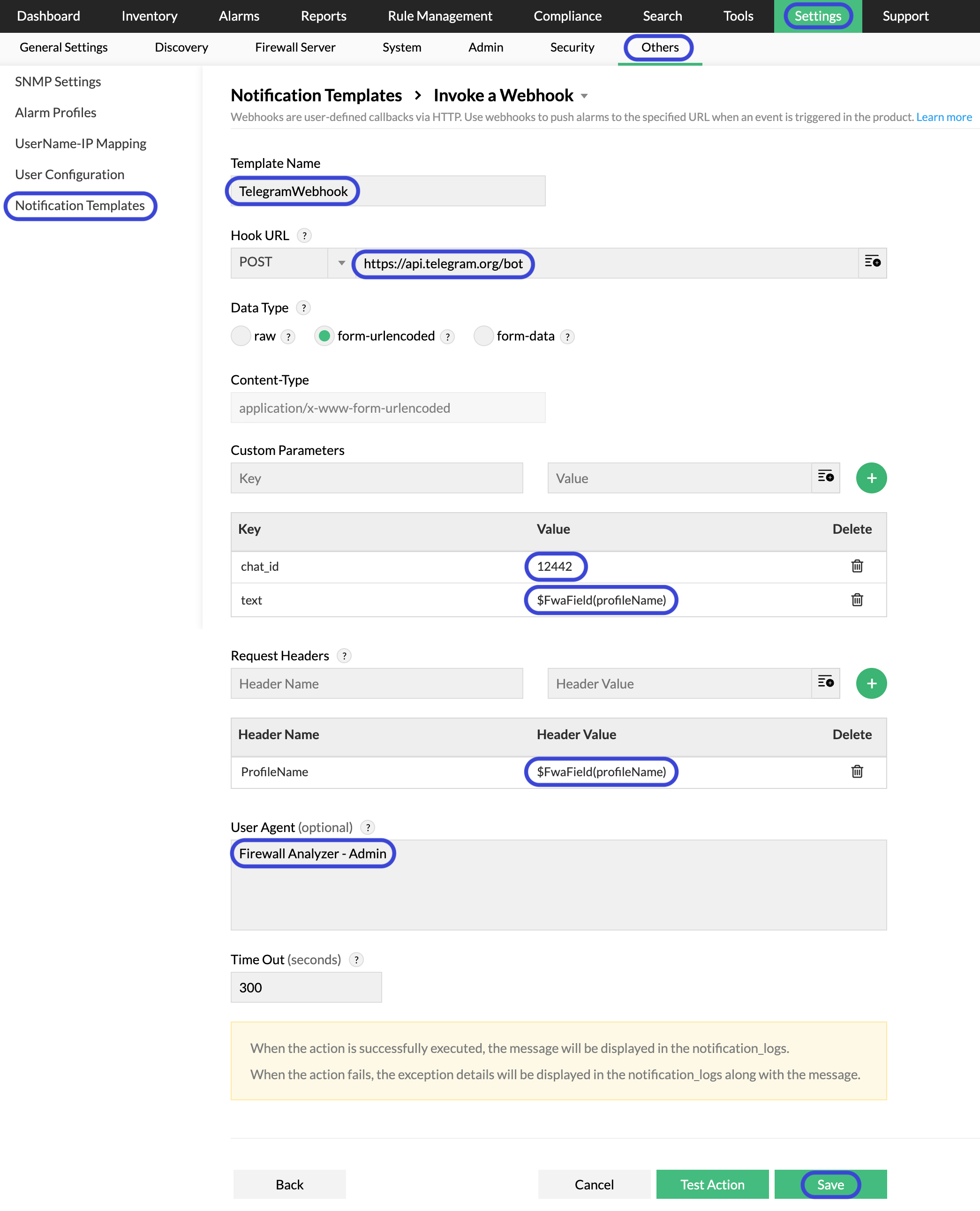980x1211 pixels.
Task: Open the POST method dropdown
Action: [x=341, y=263]
